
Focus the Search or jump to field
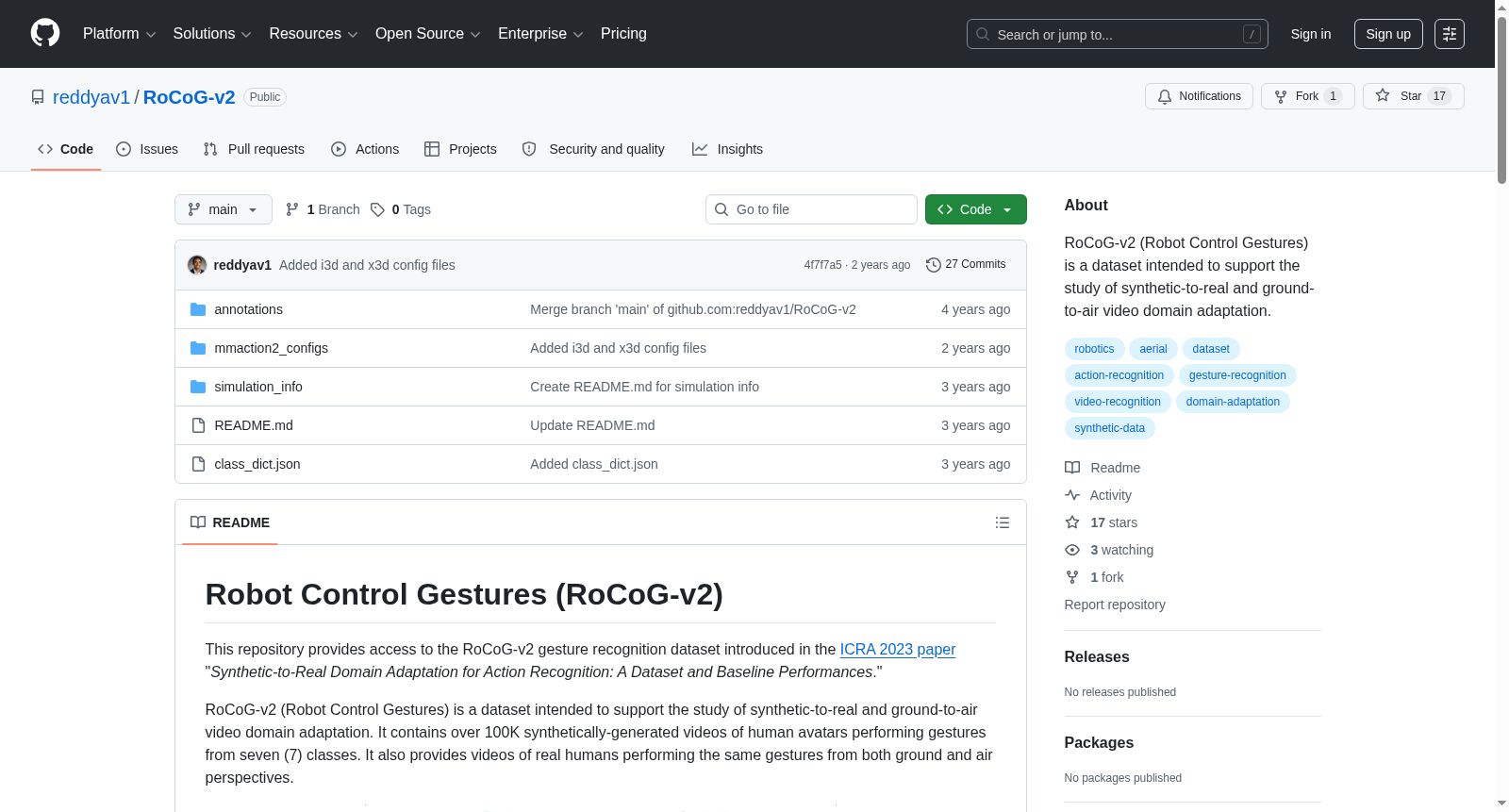(x=1118, y=34)
